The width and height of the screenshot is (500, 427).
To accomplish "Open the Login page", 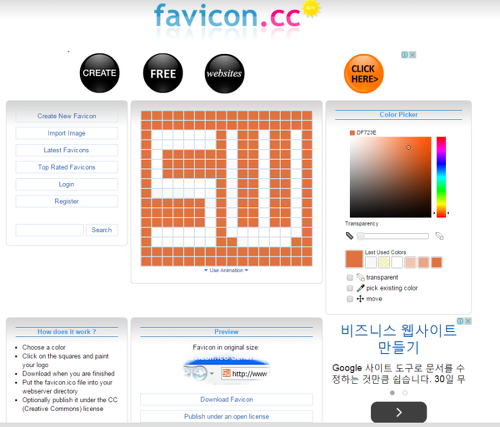I will 67,184.
